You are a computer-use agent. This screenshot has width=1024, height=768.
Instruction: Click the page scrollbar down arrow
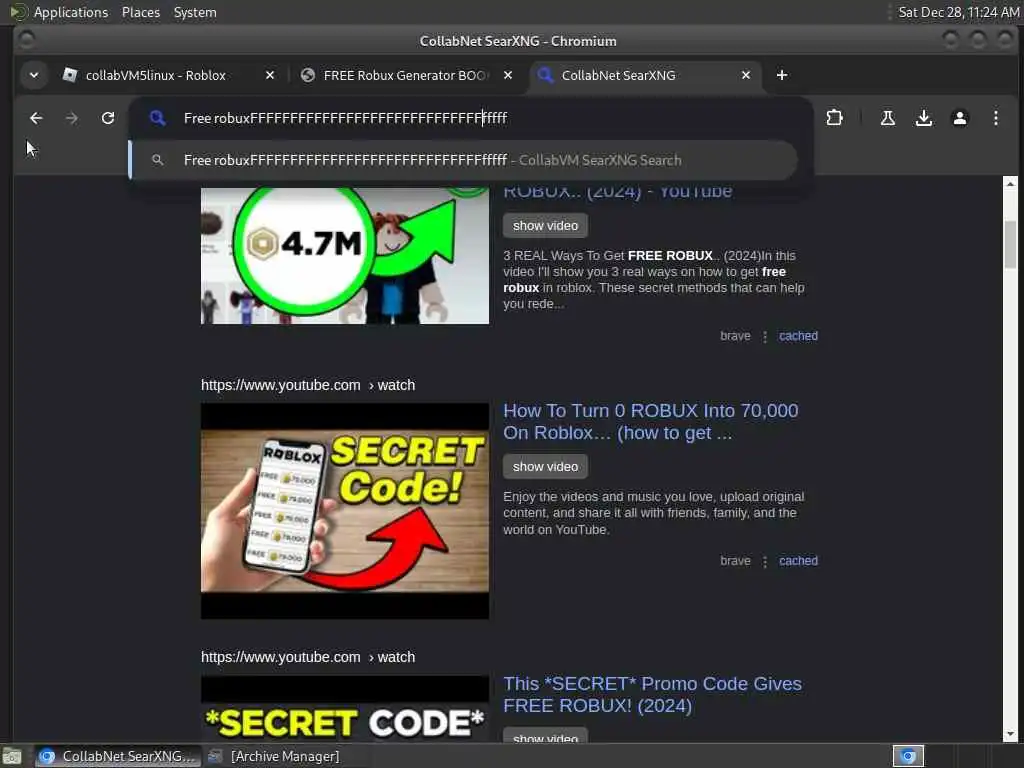coord(1010,735)
